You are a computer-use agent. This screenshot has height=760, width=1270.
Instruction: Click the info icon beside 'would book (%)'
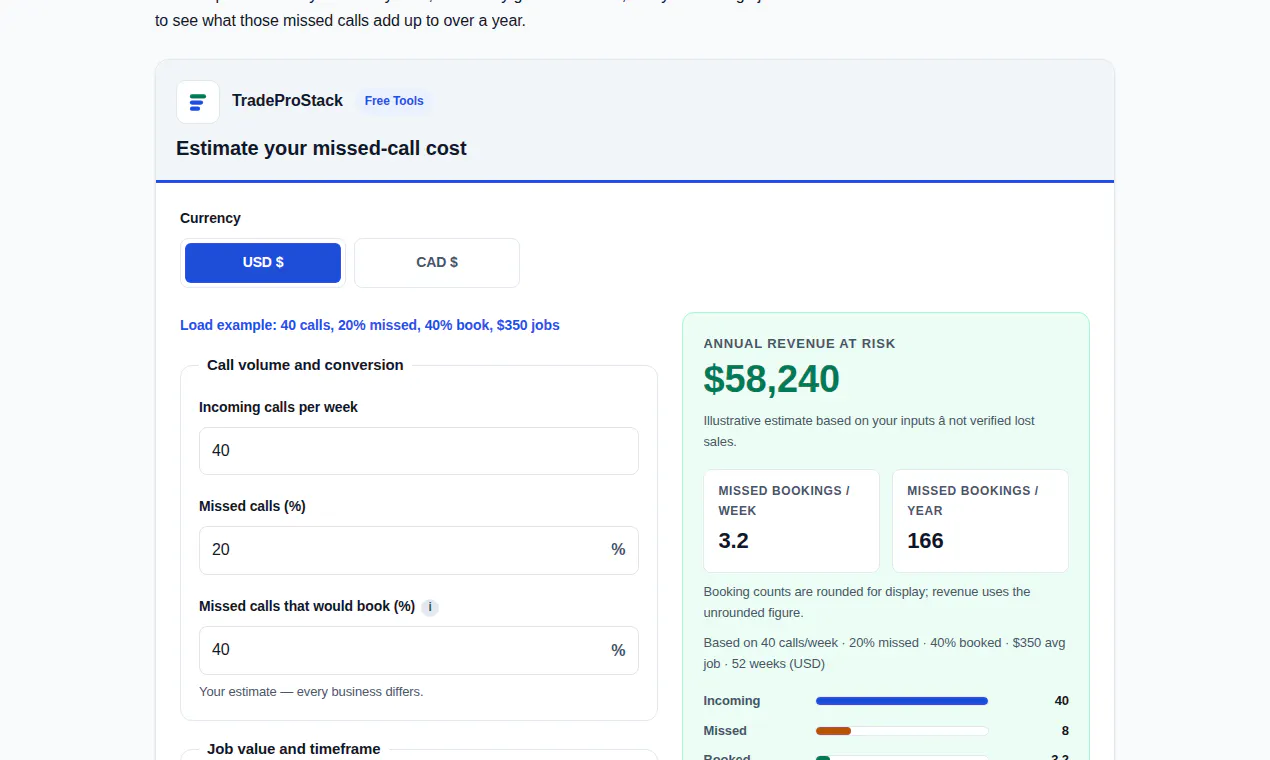[430, 607]
